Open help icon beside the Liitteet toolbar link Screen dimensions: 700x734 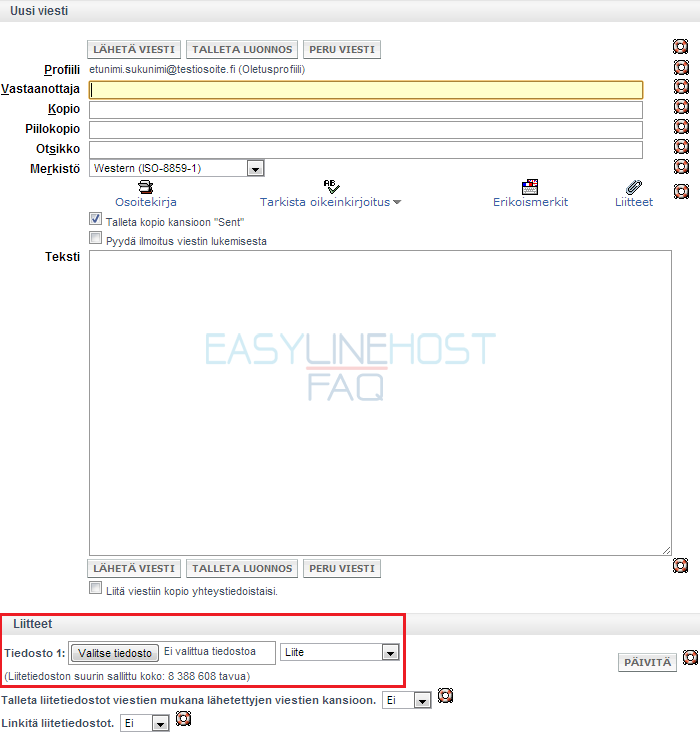[x=681, y=191]
